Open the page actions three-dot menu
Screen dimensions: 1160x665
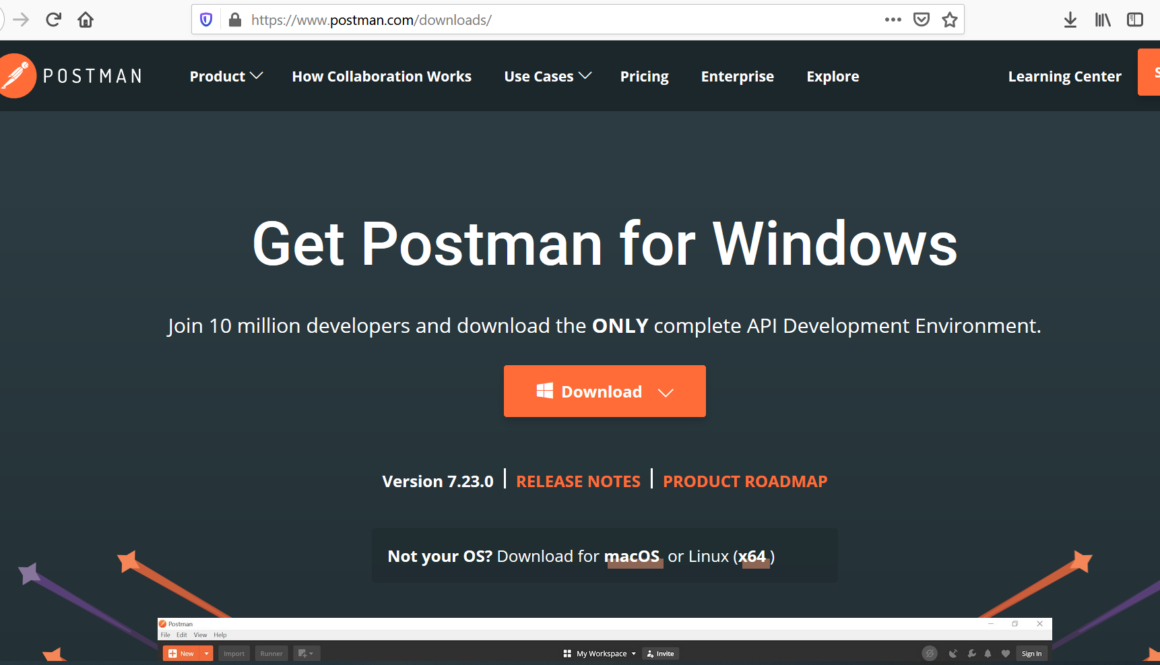[893, 19]
